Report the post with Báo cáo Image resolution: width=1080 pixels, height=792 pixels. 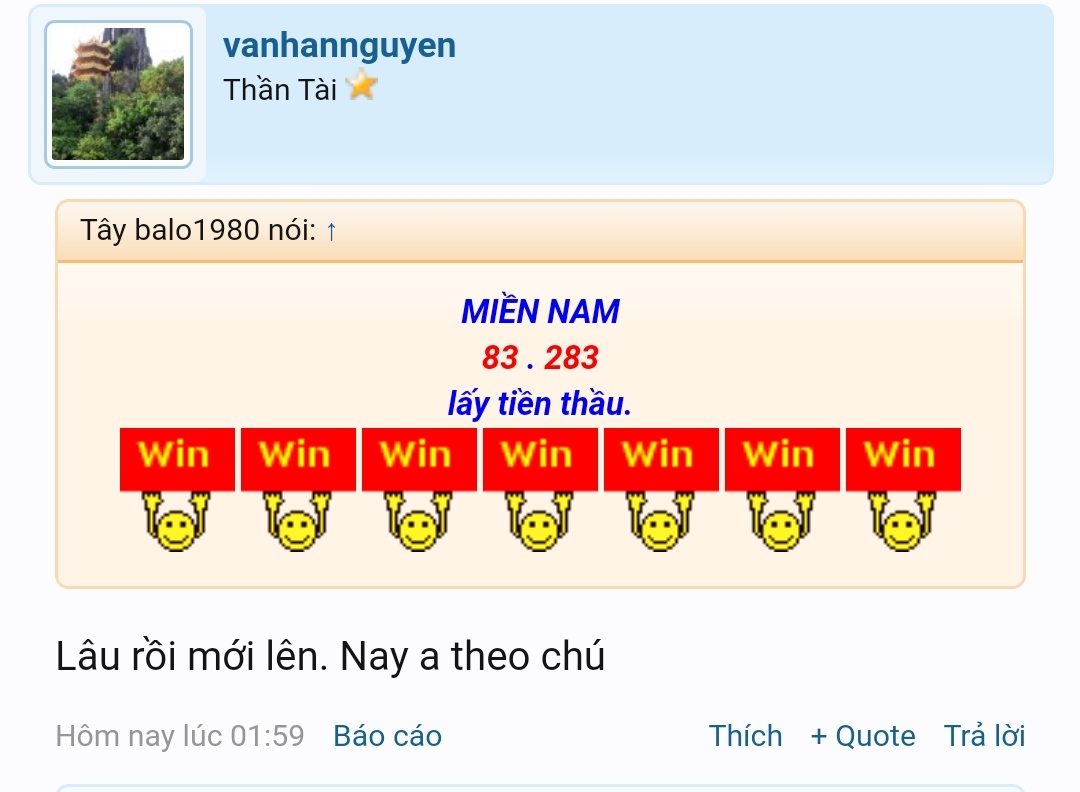(388, 736)
